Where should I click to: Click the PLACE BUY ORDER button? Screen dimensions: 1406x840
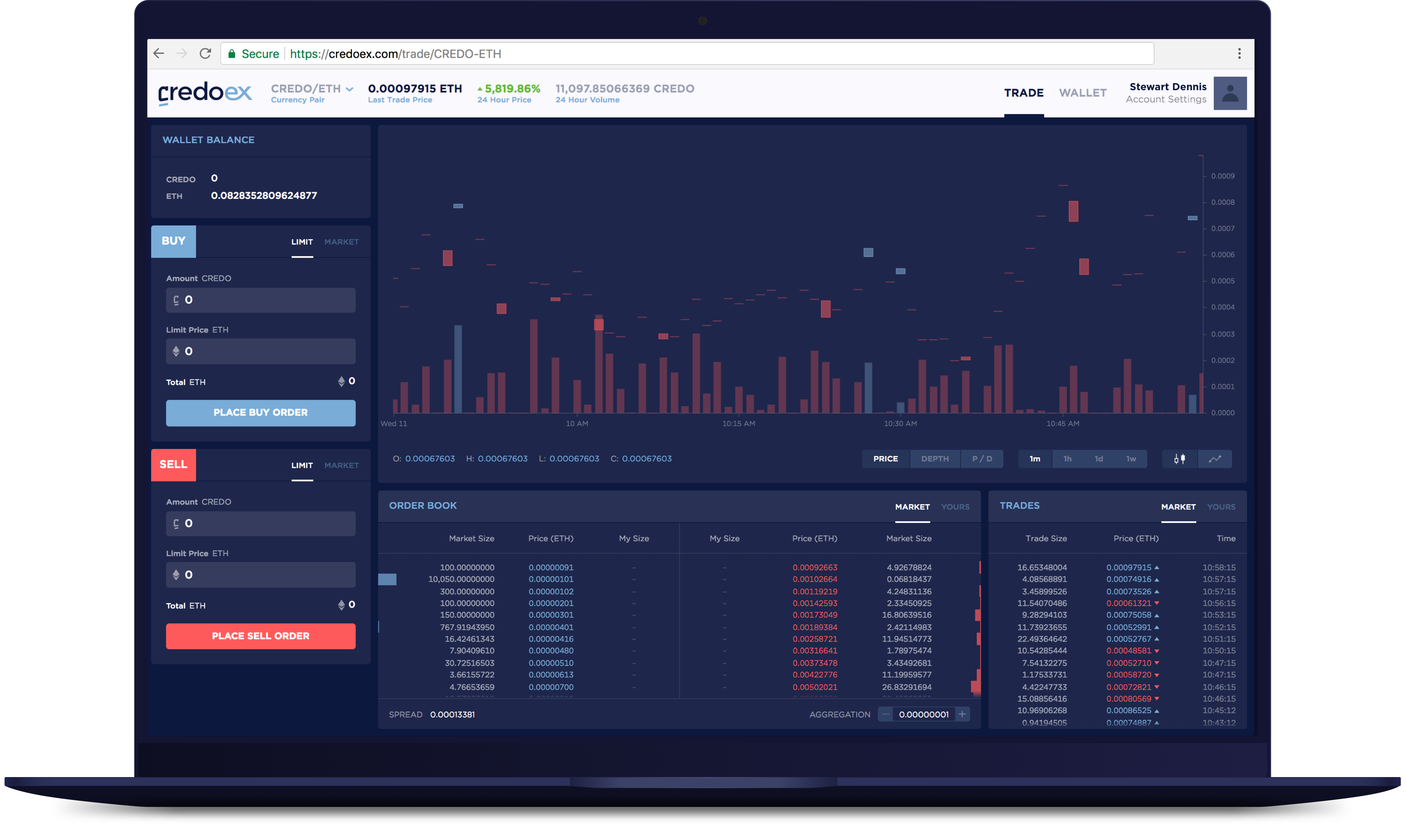(261, 413)
